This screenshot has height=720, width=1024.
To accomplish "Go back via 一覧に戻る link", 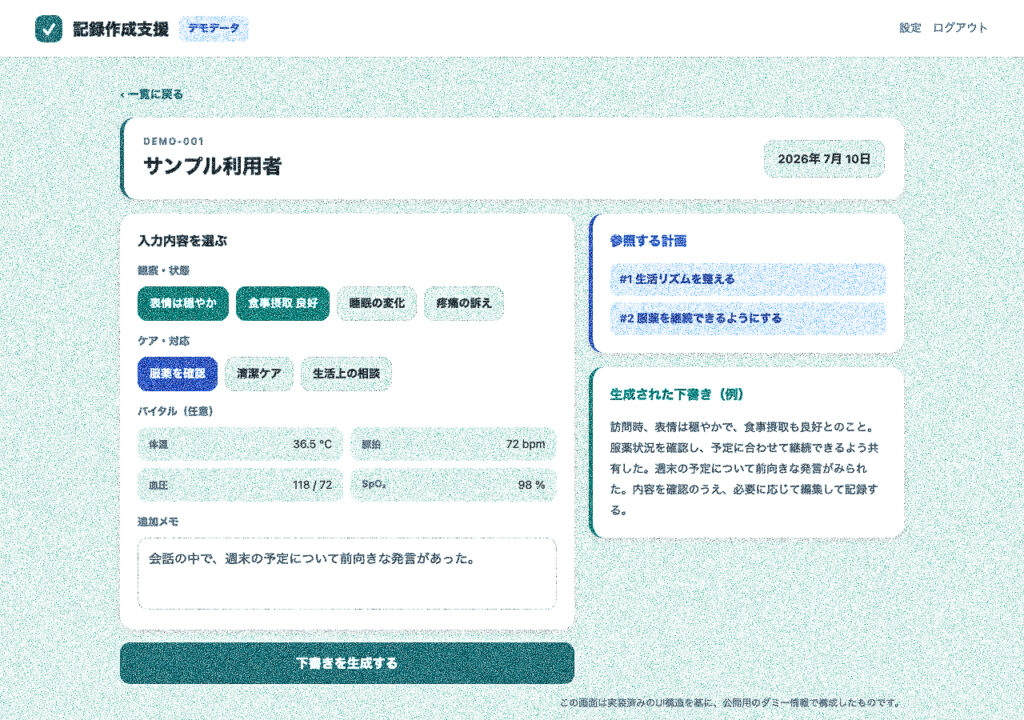I will pyautogui.click(x=152, y=94).
